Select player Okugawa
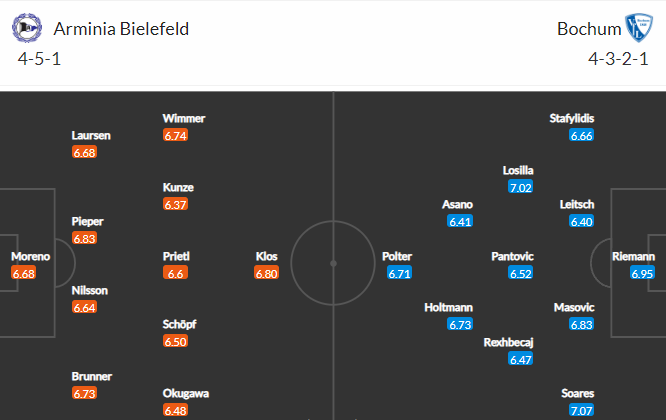This screenshot has height=420, width=666. pos(186,394)
